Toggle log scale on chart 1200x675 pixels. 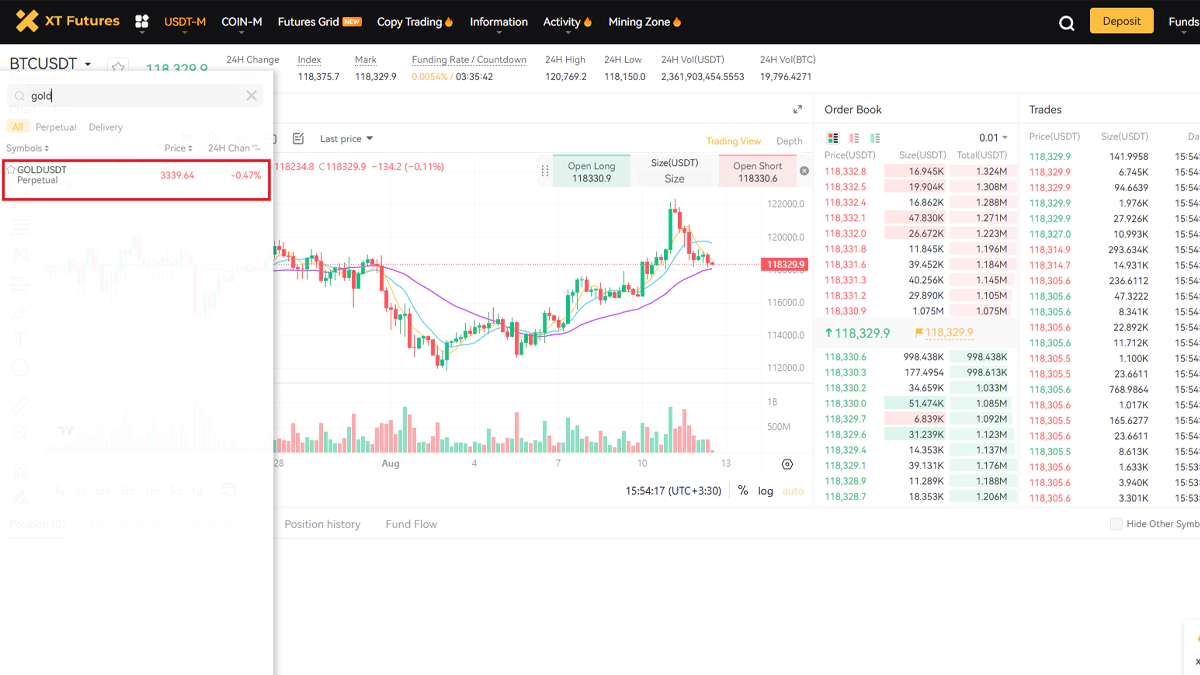click(766, 491)
